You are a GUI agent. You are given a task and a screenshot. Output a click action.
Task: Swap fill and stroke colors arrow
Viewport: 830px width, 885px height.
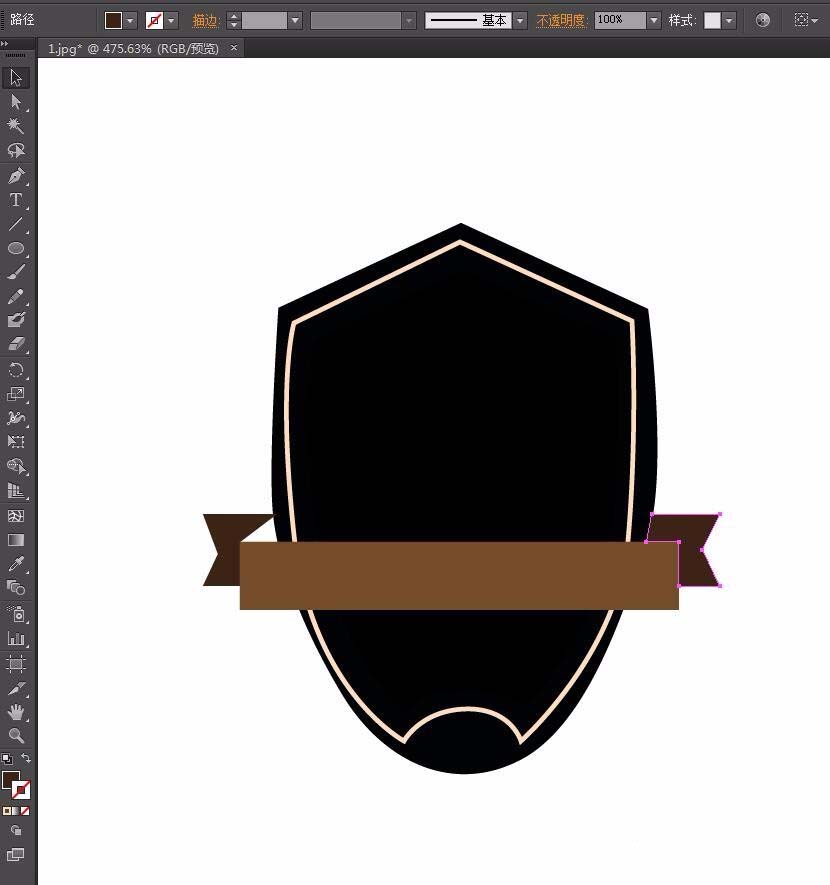[26, 759]
